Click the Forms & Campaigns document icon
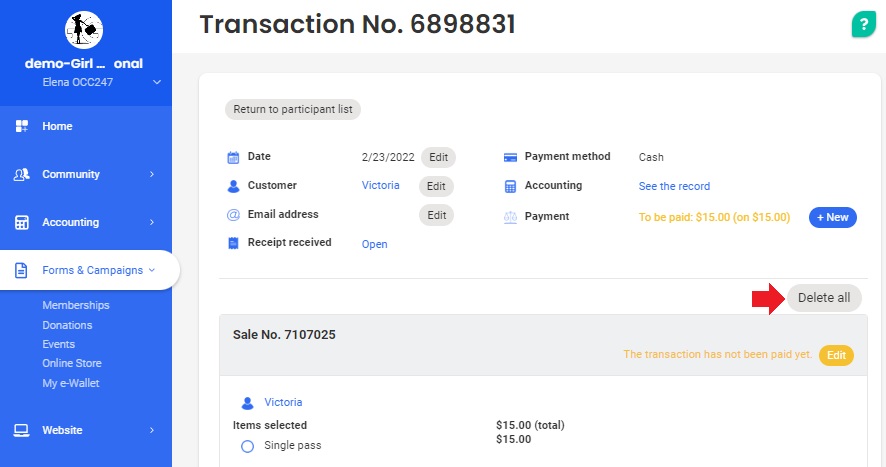Screen dimensions: 886x467 pos(21,270)
